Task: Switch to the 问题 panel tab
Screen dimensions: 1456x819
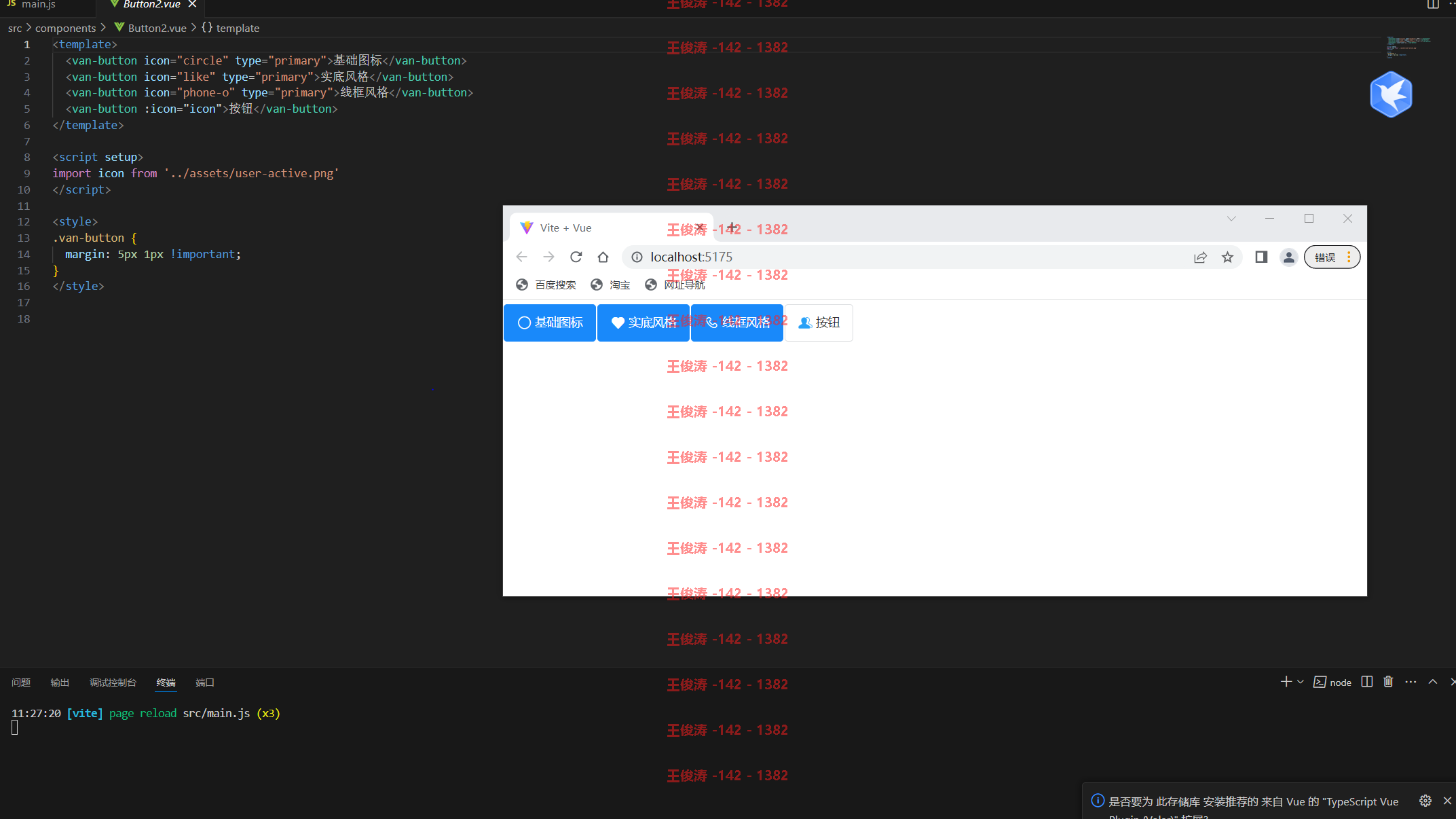Action: [21, 682]
